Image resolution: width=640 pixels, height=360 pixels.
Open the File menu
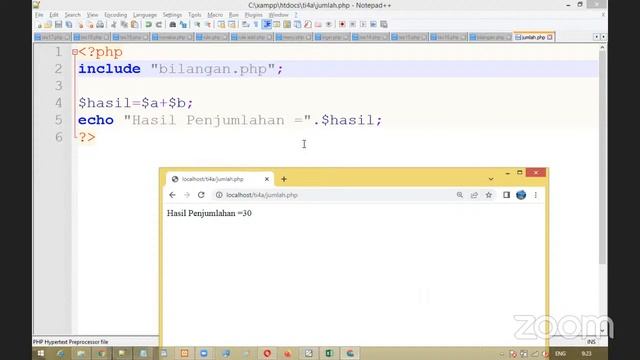coord(39,15)
